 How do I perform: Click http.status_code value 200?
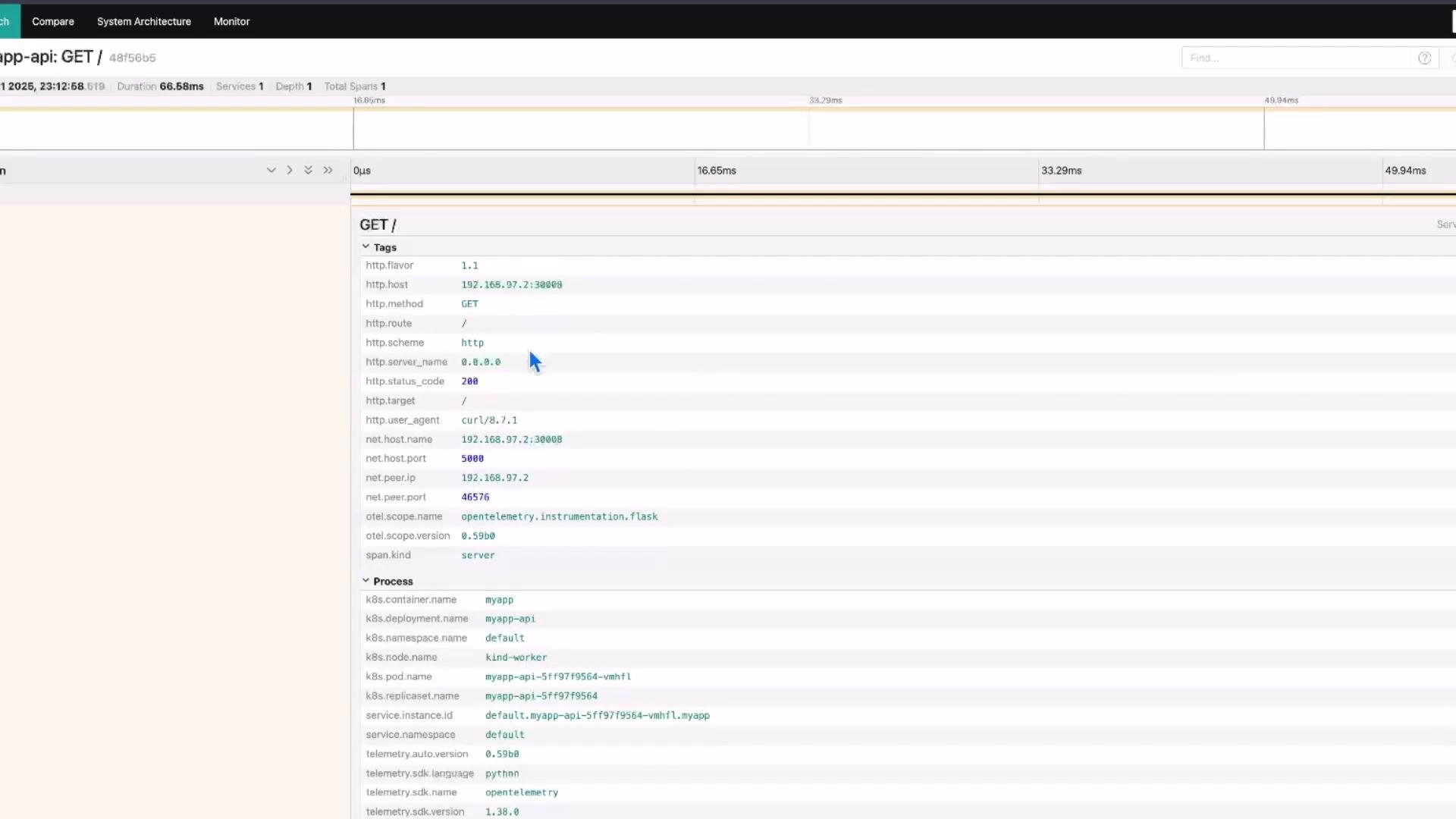point(469,381)
